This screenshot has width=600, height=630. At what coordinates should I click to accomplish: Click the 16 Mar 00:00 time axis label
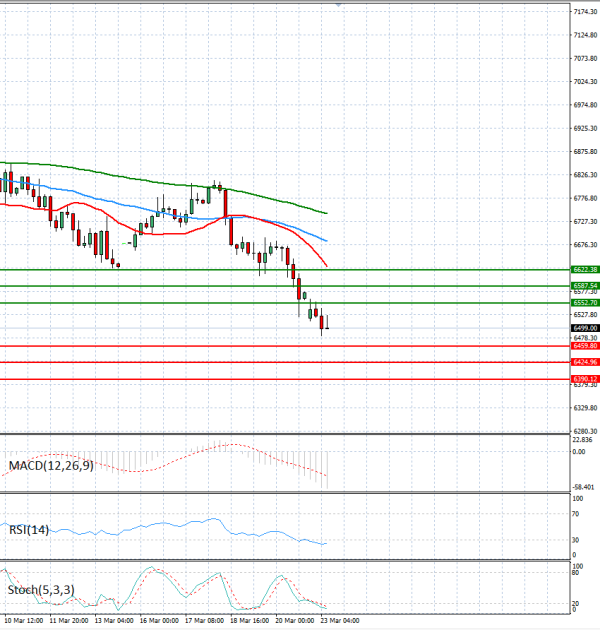tap(160, 620)
